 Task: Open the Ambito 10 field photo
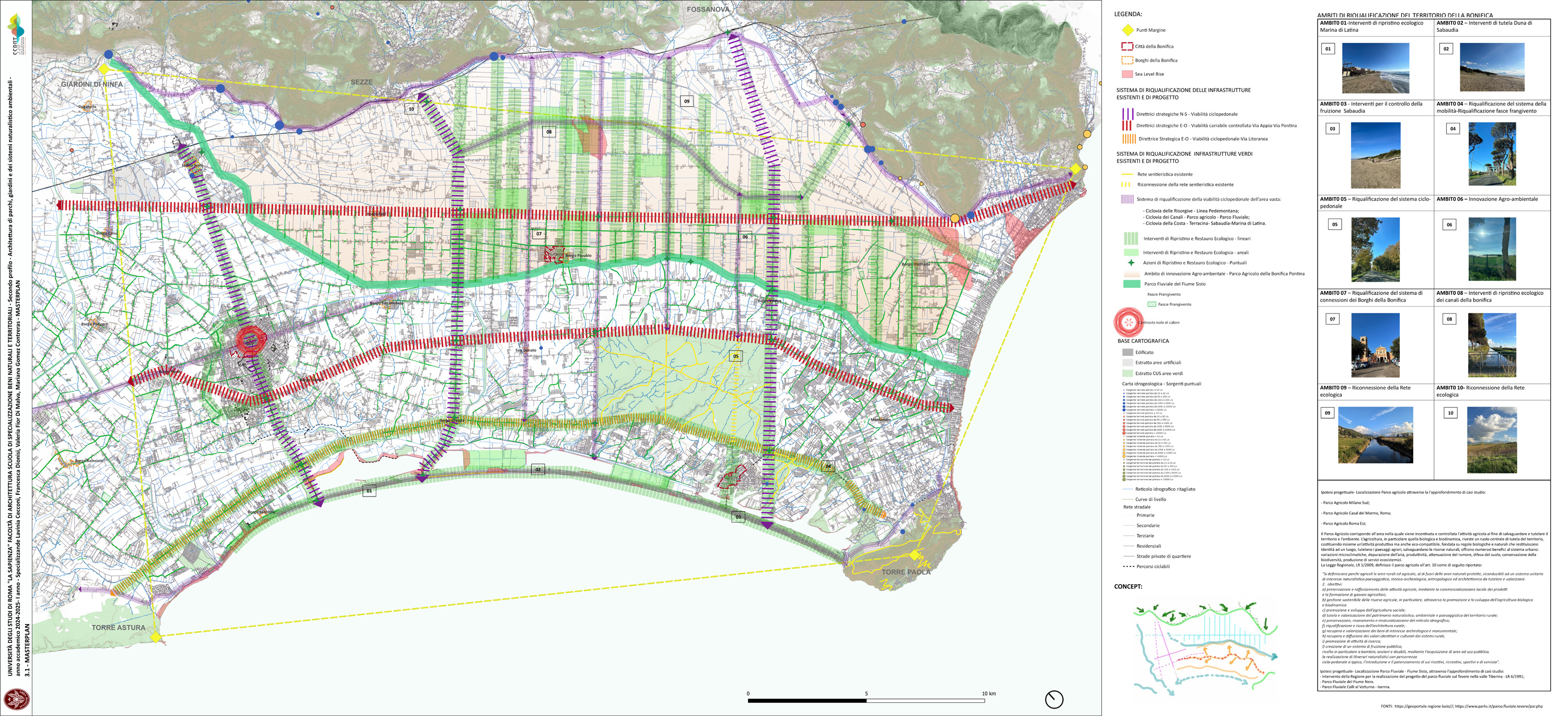coord(1491,440)
